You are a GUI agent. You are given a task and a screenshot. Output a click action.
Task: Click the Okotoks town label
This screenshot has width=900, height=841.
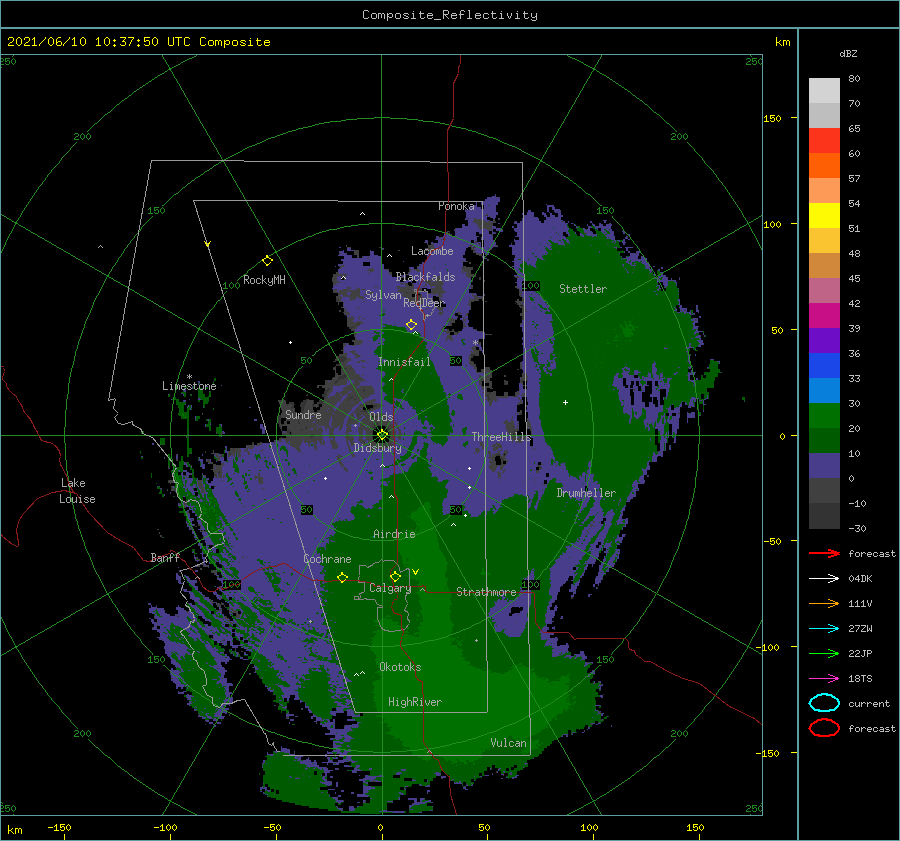click(x=400, y=667)
